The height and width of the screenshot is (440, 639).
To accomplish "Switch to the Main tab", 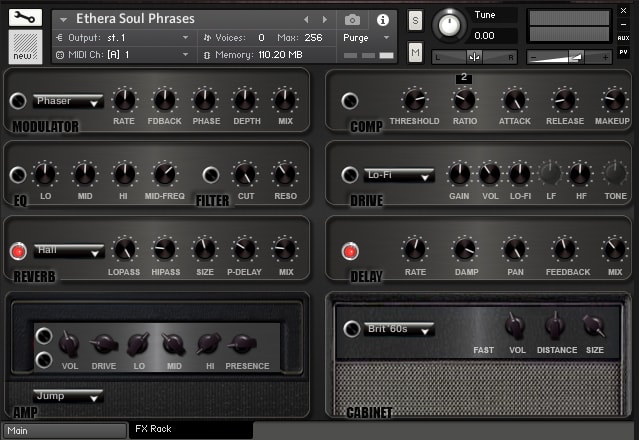I will click(64, 431).
